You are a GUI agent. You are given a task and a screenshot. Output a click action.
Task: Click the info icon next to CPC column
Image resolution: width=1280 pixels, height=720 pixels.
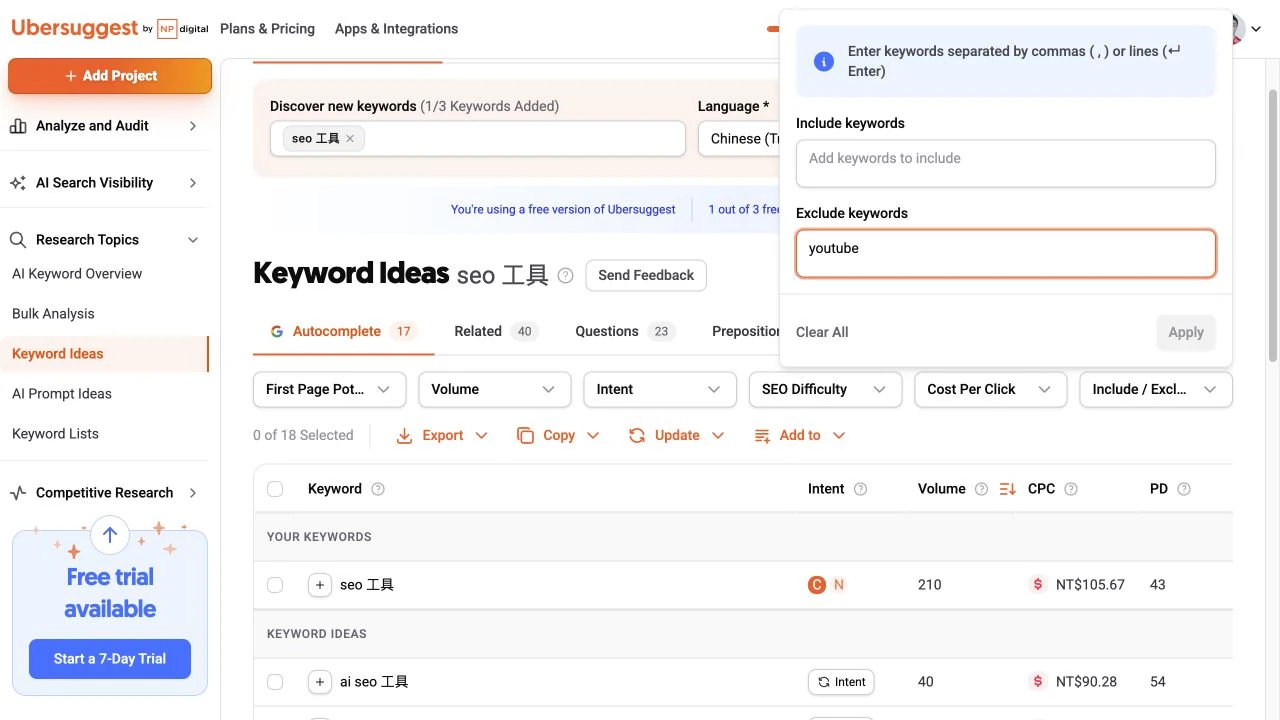coord(1071,489)
